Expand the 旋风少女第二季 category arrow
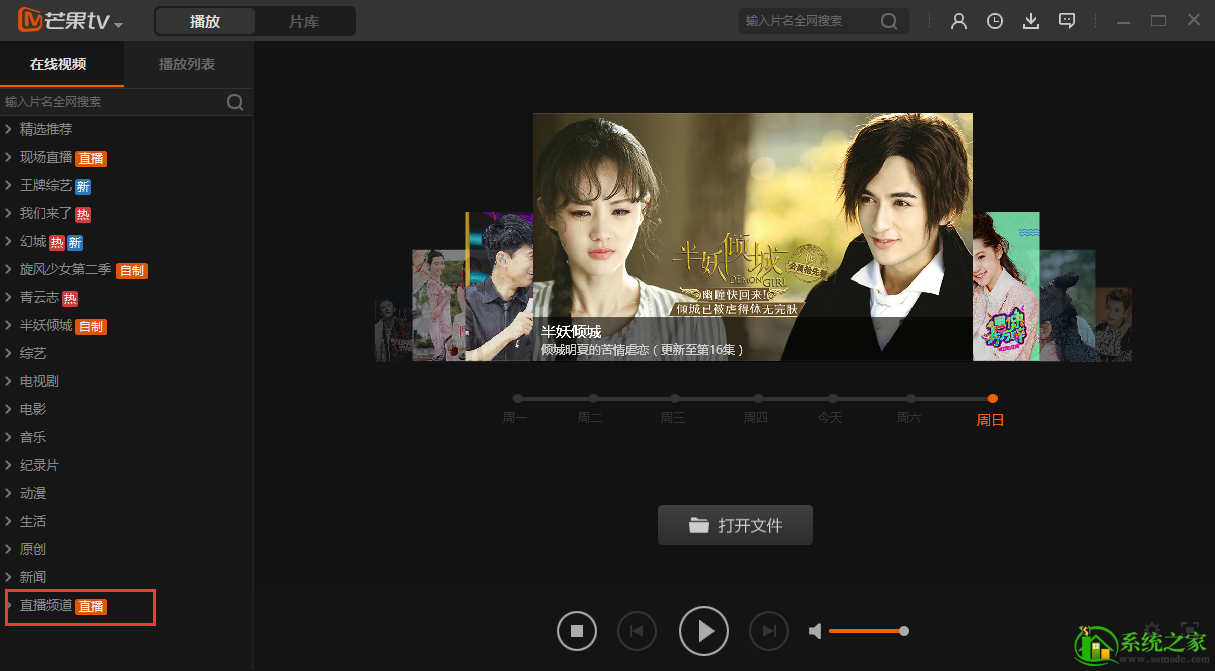The height and width of the screenshot is (671, 1215). (x=8, y=269)
